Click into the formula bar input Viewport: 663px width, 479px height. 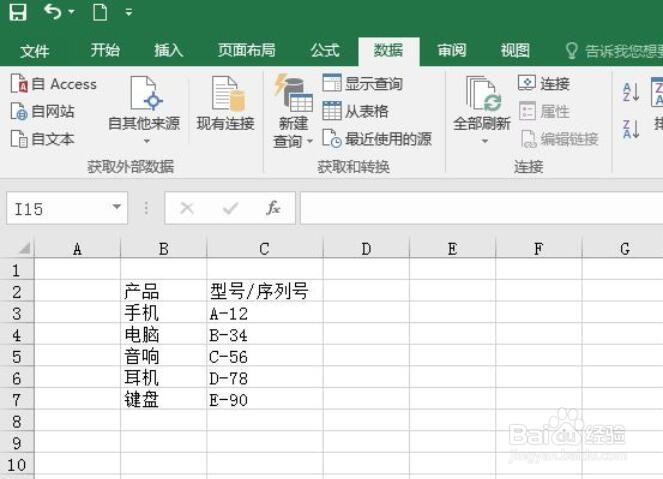coord(482,208)
